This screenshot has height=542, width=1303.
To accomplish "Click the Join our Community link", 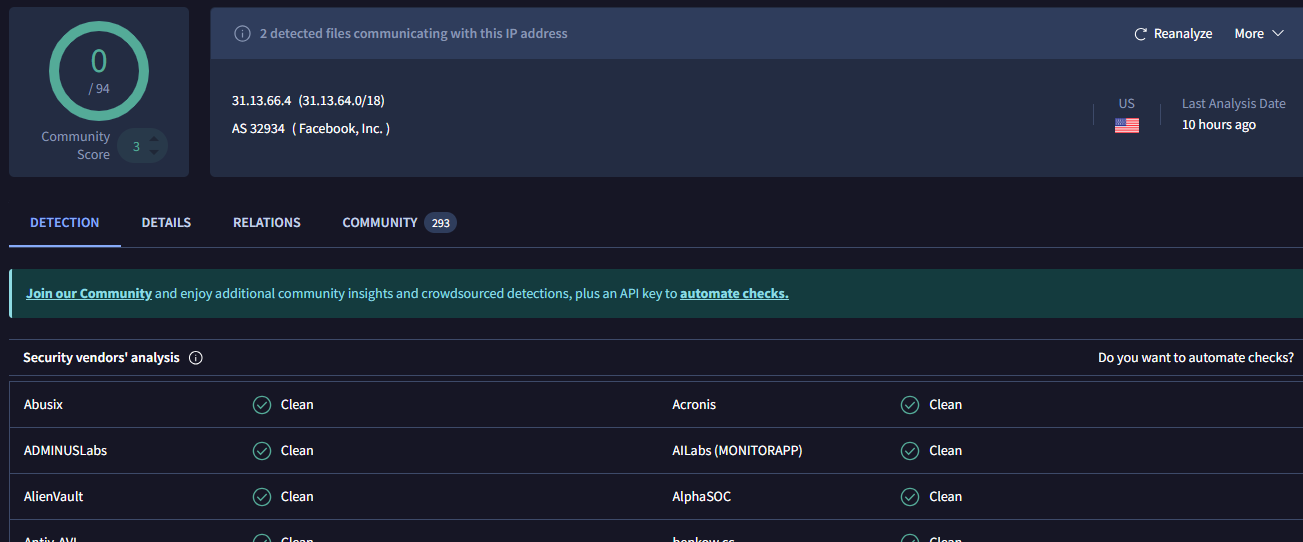I will [x=89, y=294].
